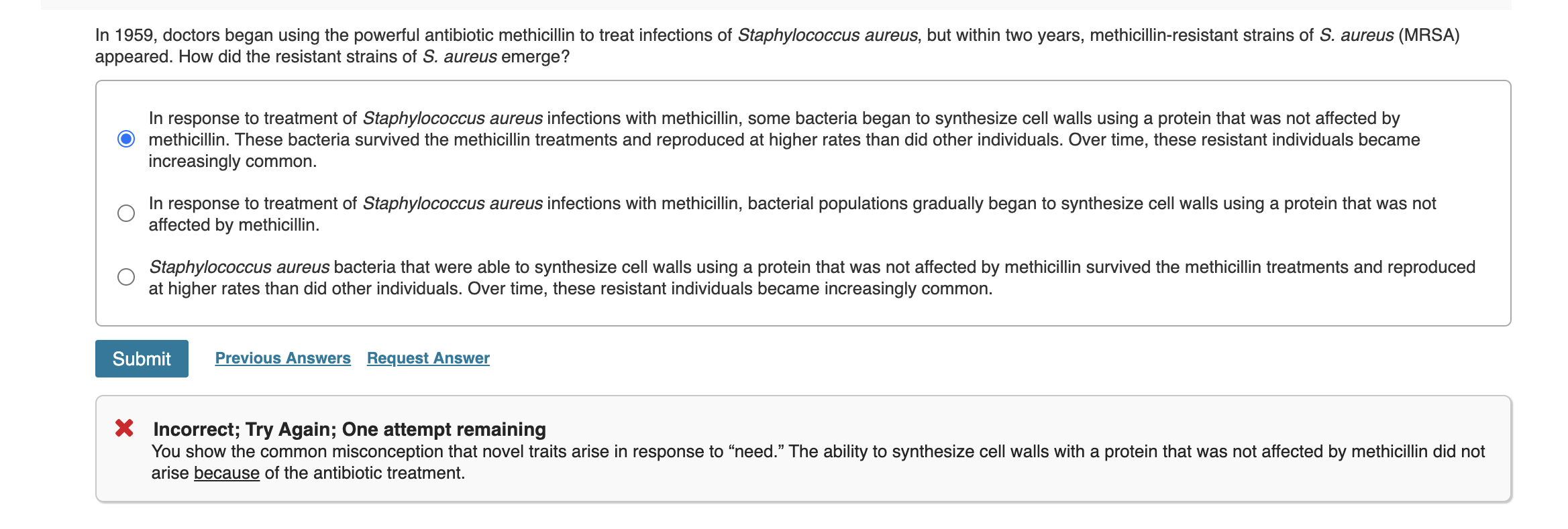Click 'One attempt remaining' text
The width and height of the screenshot is (1568, 529).
point(443,428)
